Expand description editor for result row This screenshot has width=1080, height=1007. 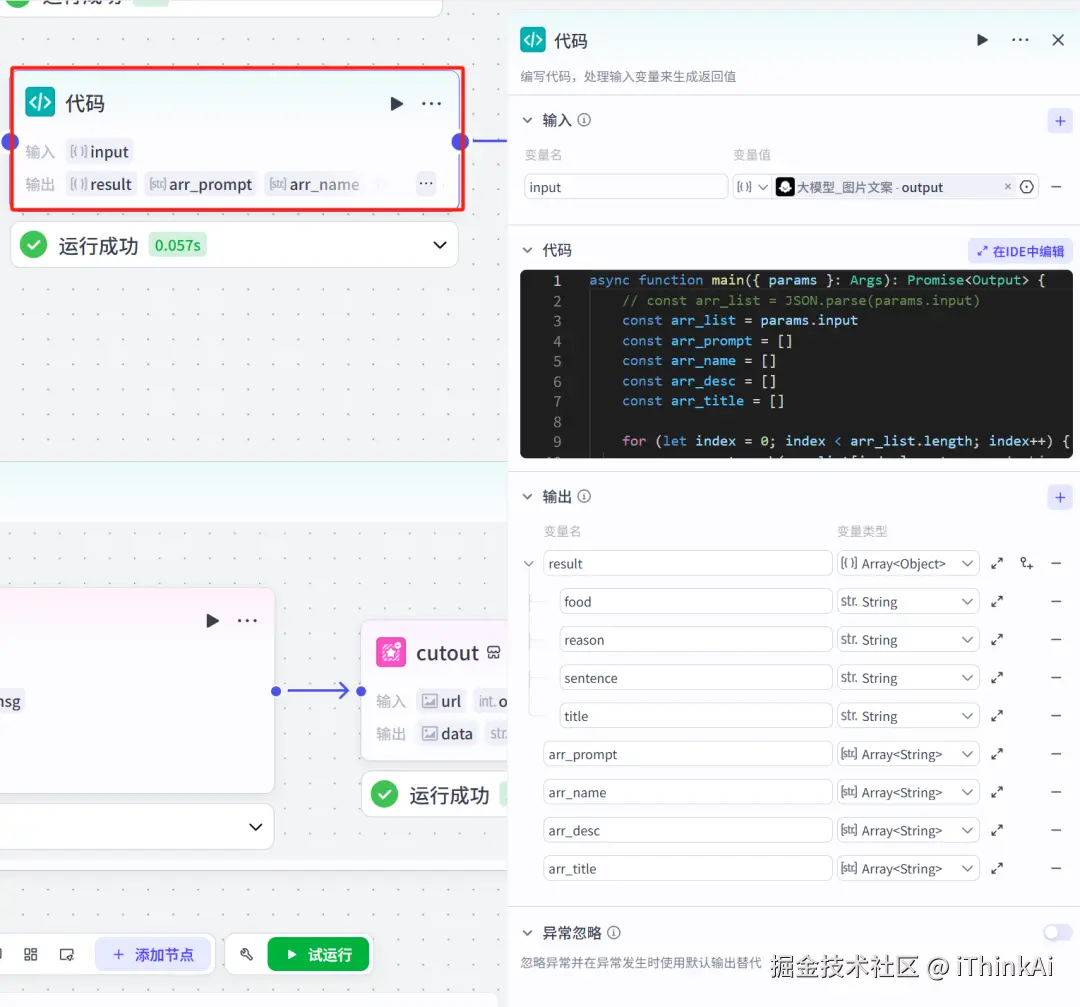(x=997, y=563)
